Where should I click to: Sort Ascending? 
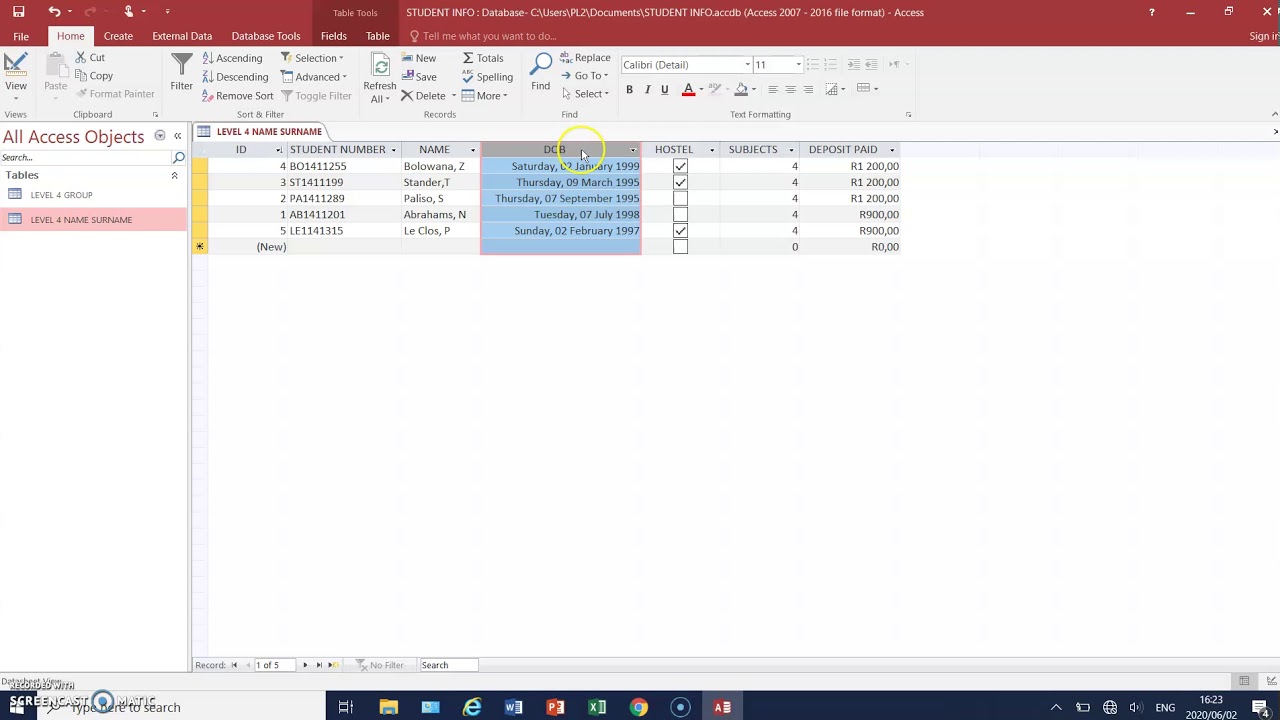coord(232,58)
